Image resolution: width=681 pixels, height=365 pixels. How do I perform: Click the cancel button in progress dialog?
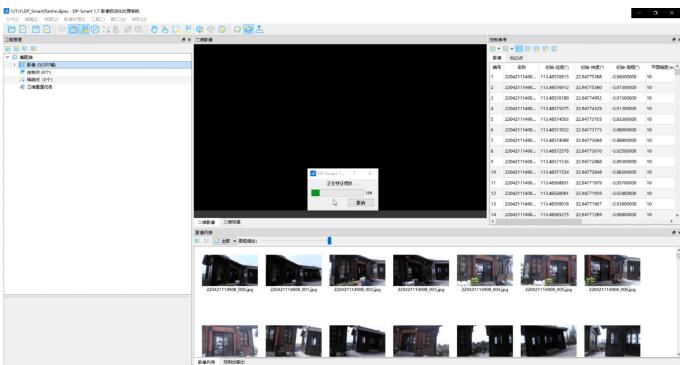[360, 203]
